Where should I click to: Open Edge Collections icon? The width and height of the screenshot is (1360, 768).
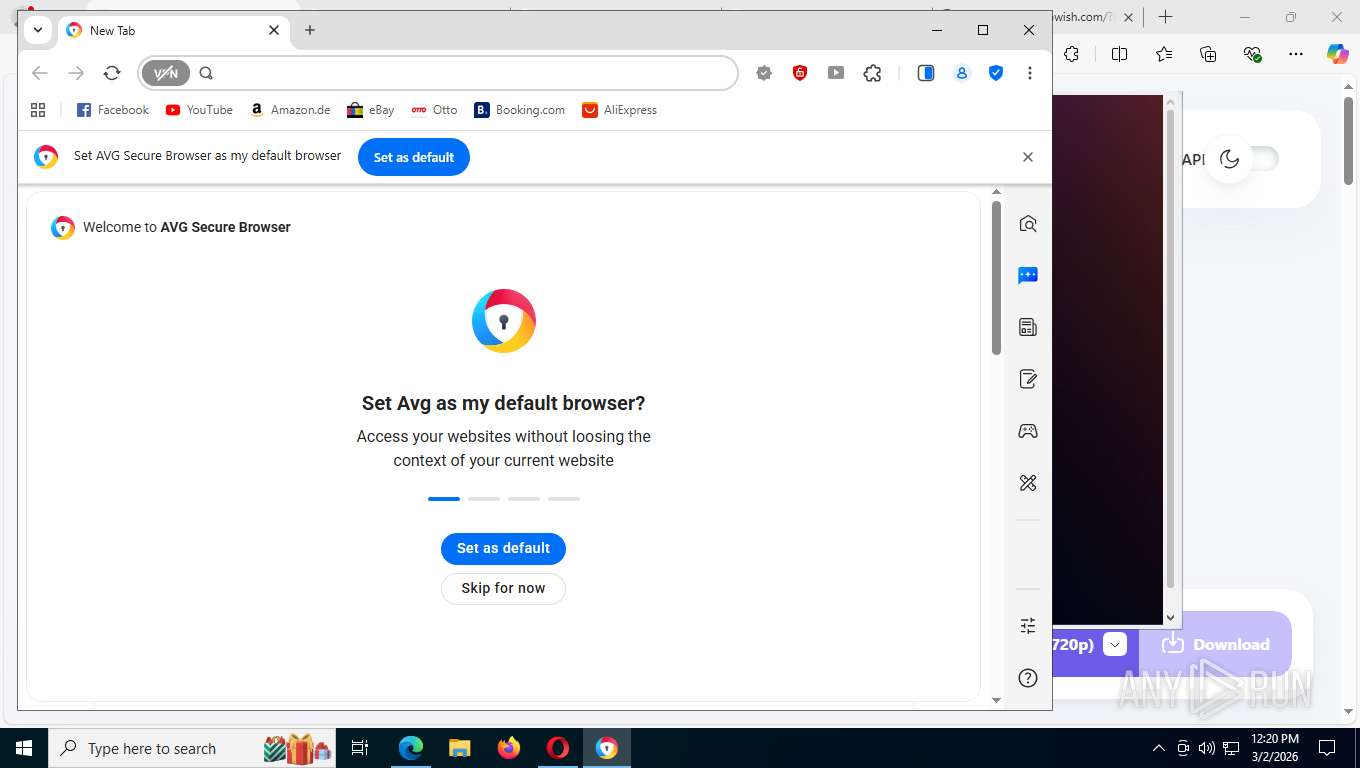[x=1208, y=54]
